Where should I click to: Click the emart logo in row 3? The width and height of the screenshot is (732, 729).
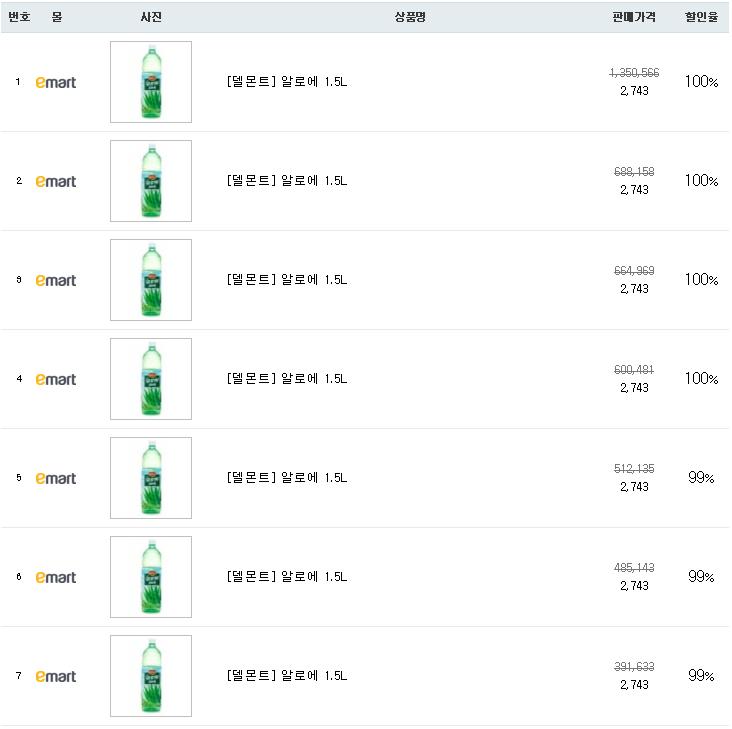(56, 280)
